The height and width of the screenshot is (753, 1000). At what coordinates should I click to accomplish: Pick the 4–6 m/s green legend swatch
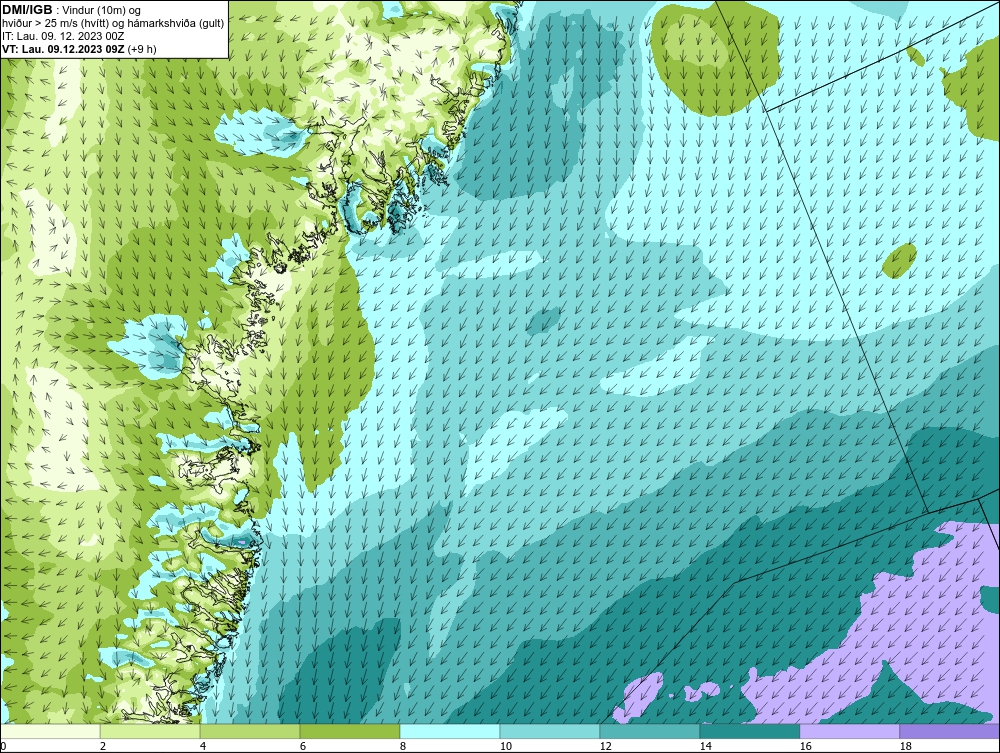[x=250, y=731]
